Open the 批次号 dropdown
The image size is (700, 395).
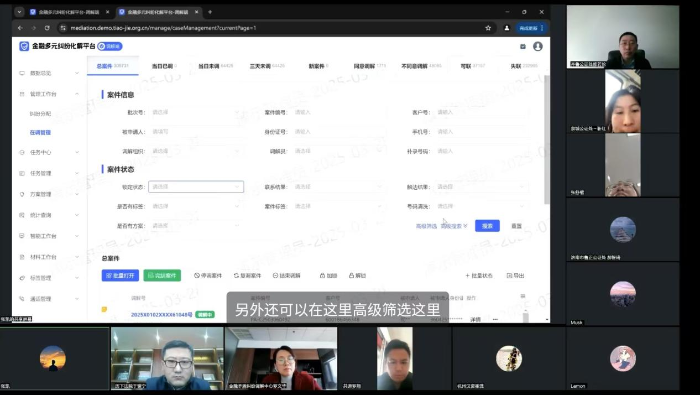(x=196, y=112)
